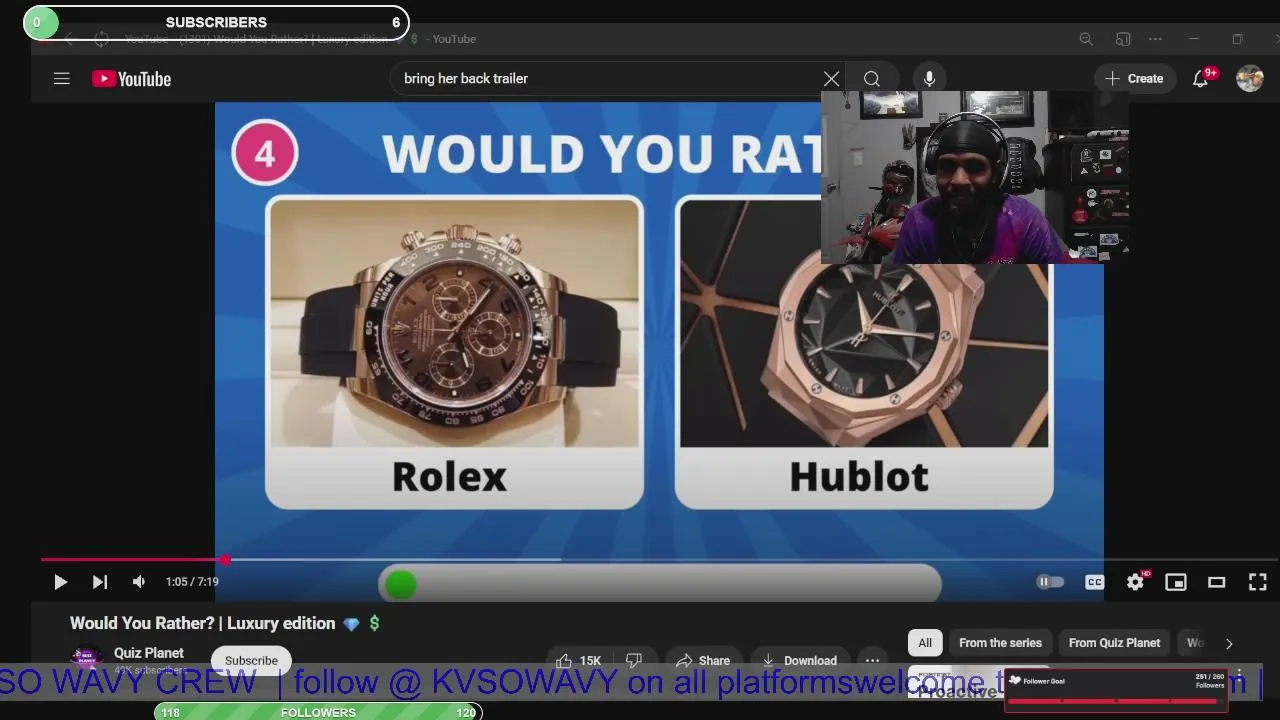Open the browser three-dot menu
1280x720 pixels.
pyautogui.click(x=1156, y=39)
